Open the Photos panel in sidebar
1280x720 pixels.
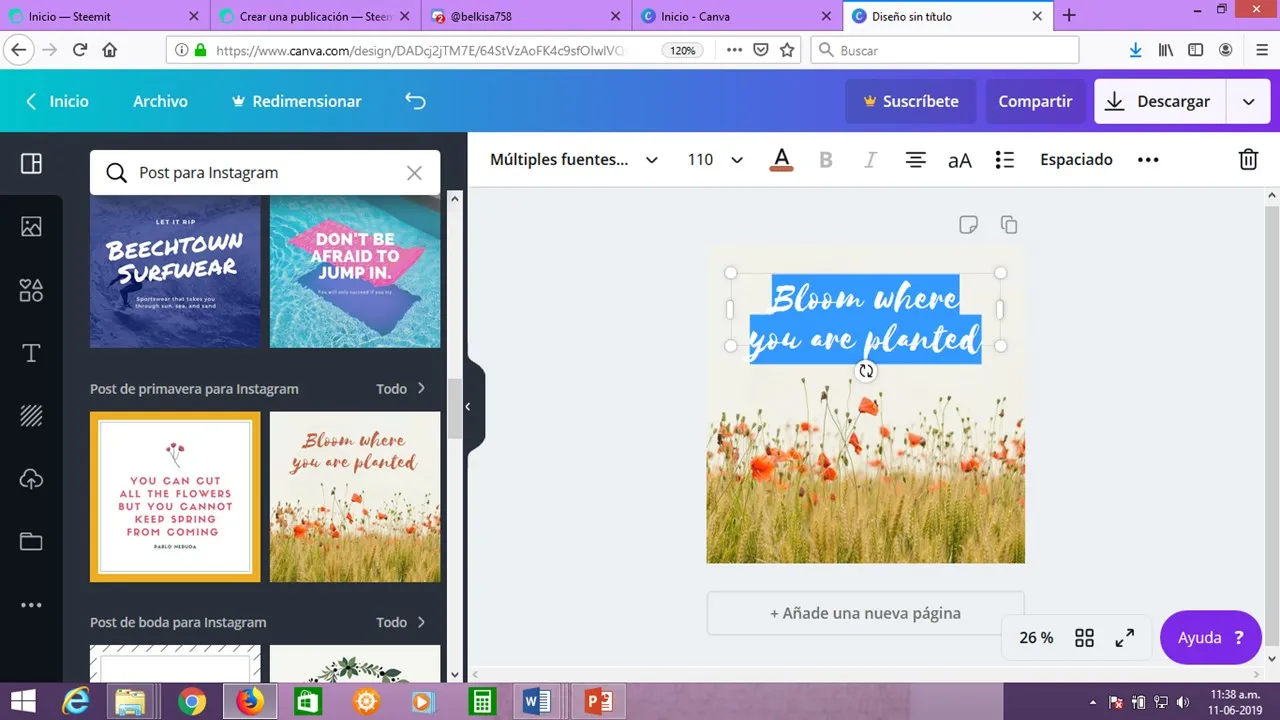point(31,226)
